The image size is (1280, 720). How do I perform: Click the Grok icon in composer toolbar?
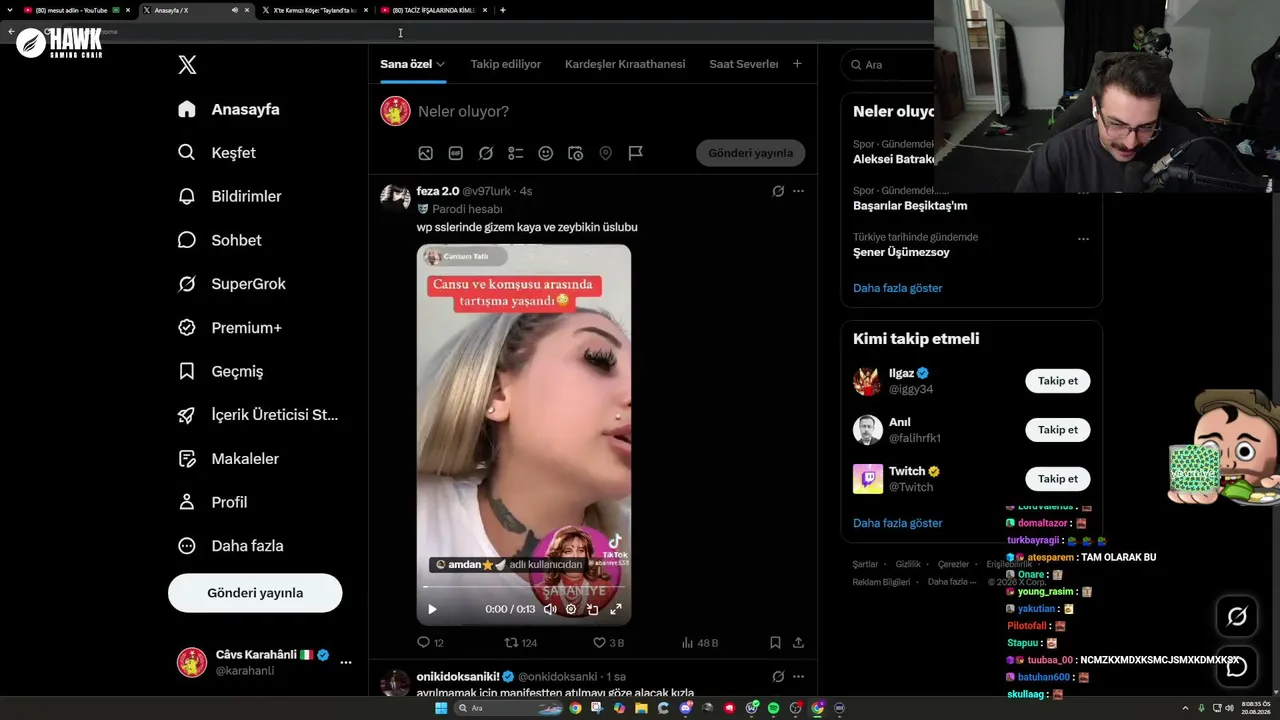[486, 153]
